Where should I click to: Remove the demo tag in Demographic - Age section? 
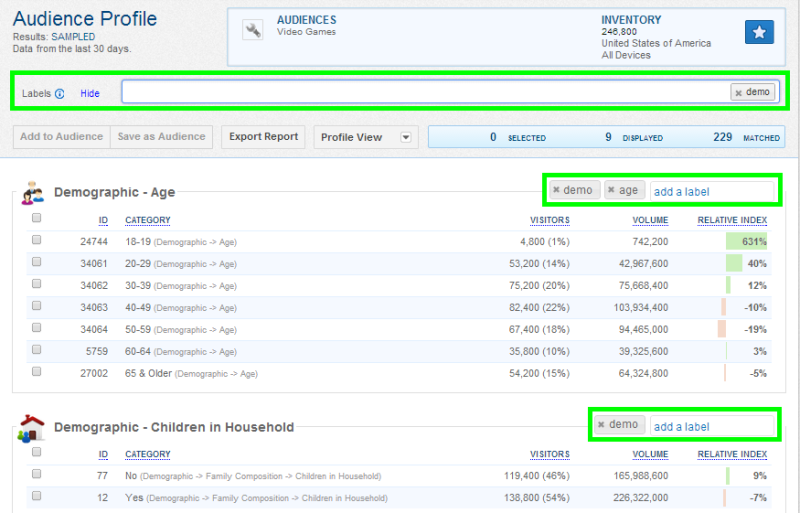(557, 190)
